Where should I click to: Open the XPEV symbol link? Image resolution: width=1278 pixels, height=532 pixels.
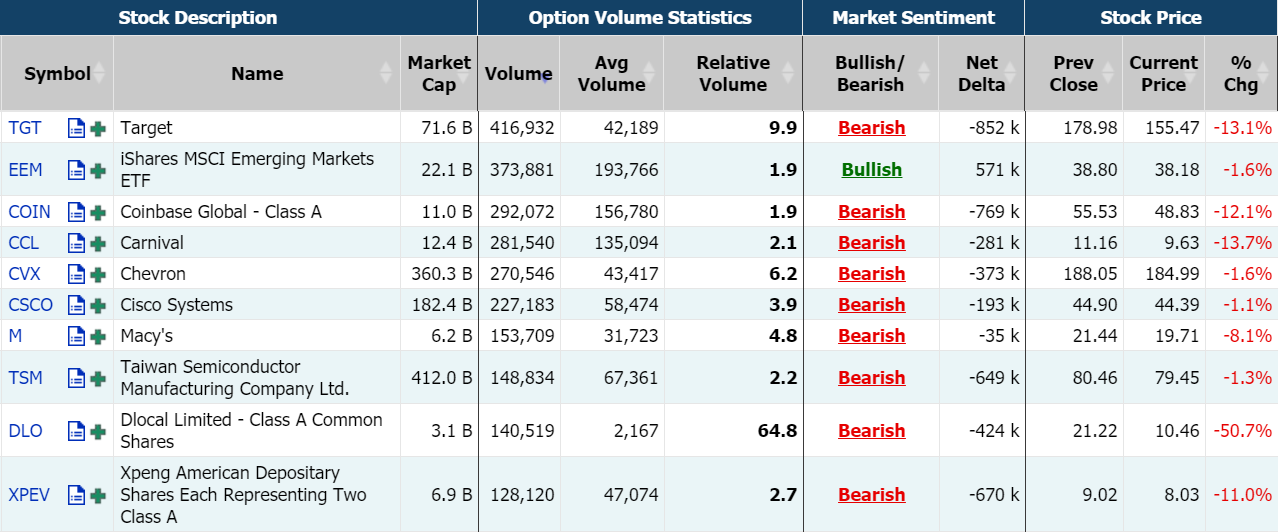[29, 495]
